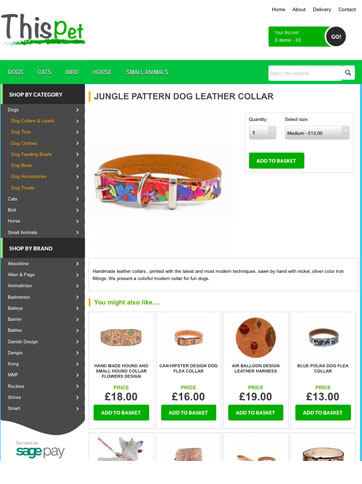This screenshot has height=484, width=362.
Task: Go to the Delivery page link
Action: pyautogui.click(x=322, y=9)
